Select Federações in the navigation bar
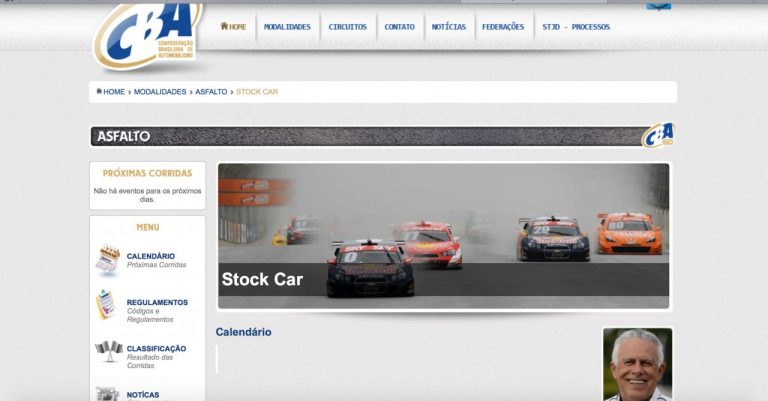768x401 pixels. tap(502, 27)
